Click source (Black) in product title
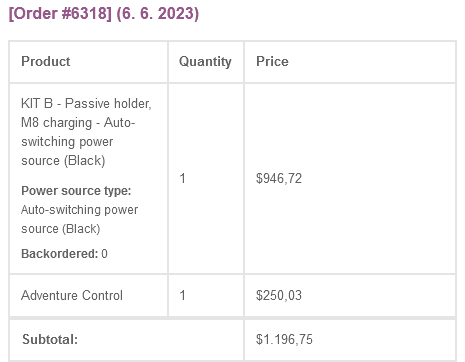The width and height of the screenshot is (465, 362). (63, 161)
